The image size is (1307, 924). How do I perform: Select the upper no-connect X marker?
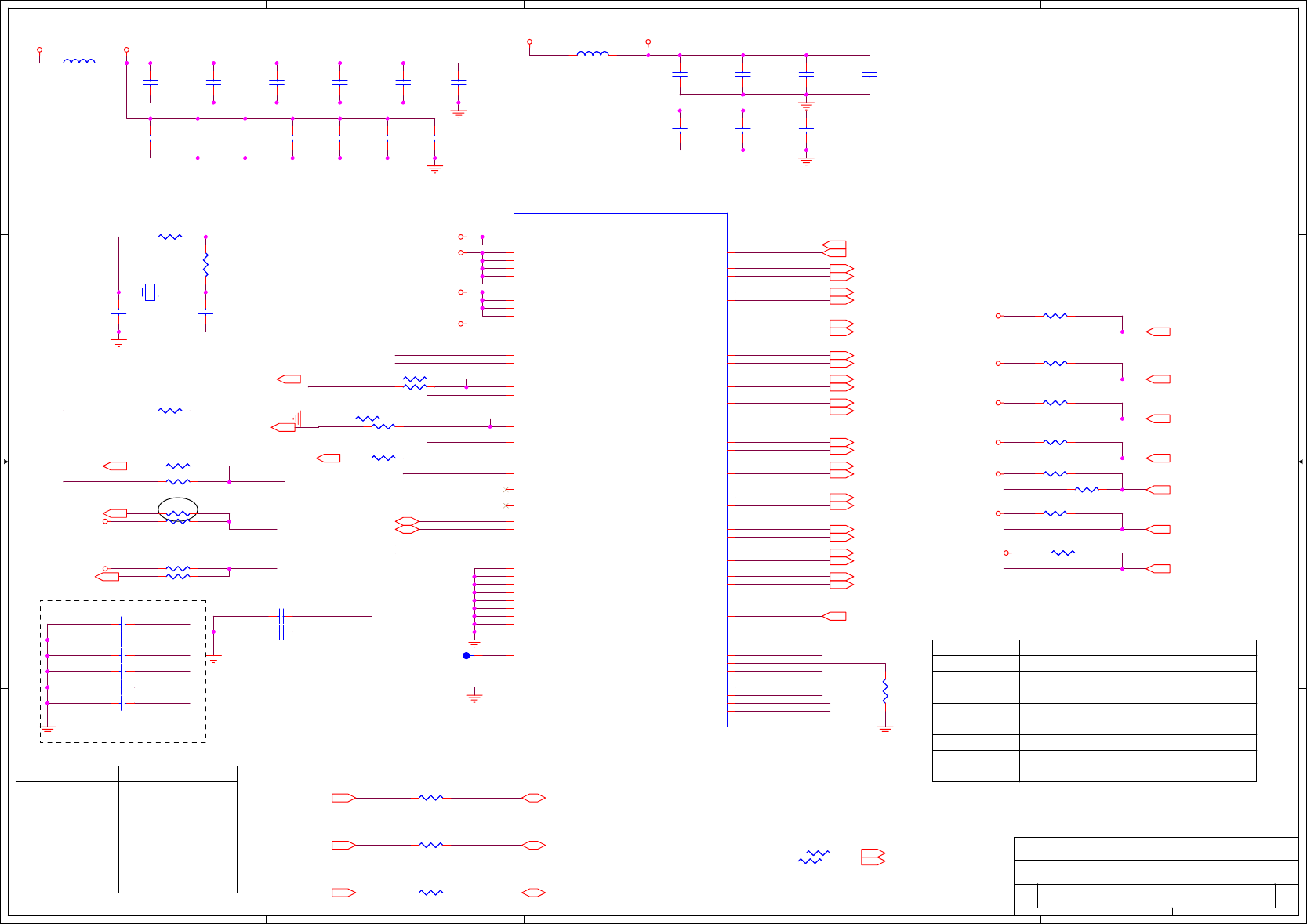pos(506,490)
